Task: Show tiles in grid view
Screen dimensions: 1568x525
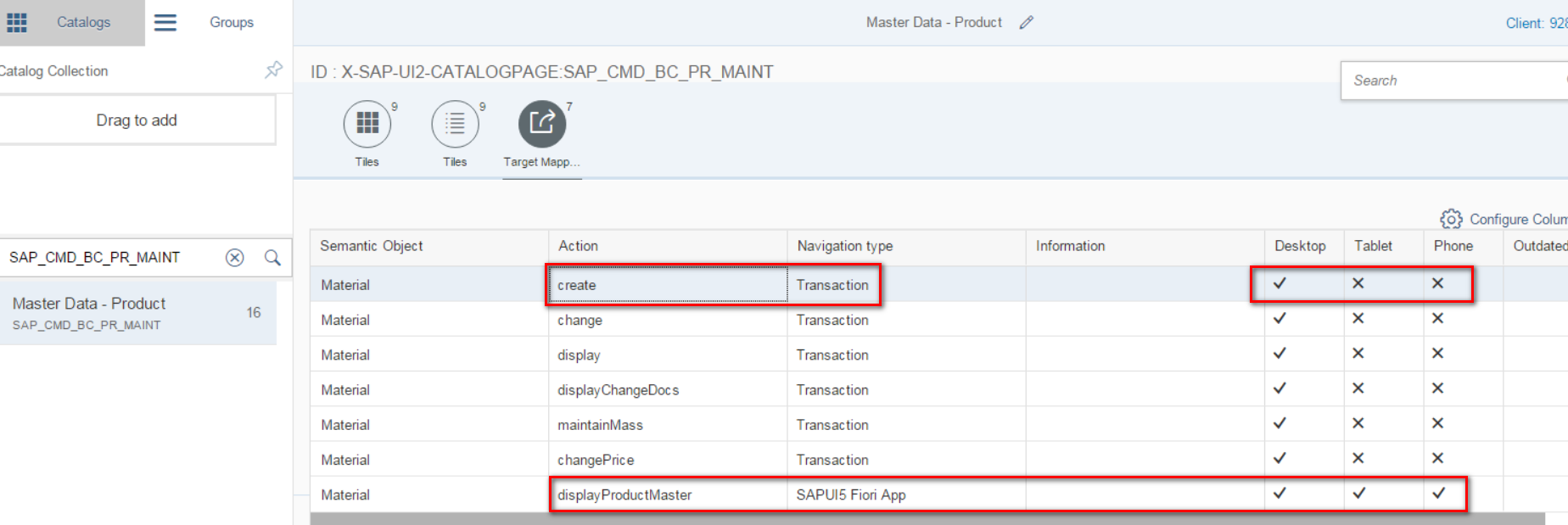Action: click(x=367, y=124)
